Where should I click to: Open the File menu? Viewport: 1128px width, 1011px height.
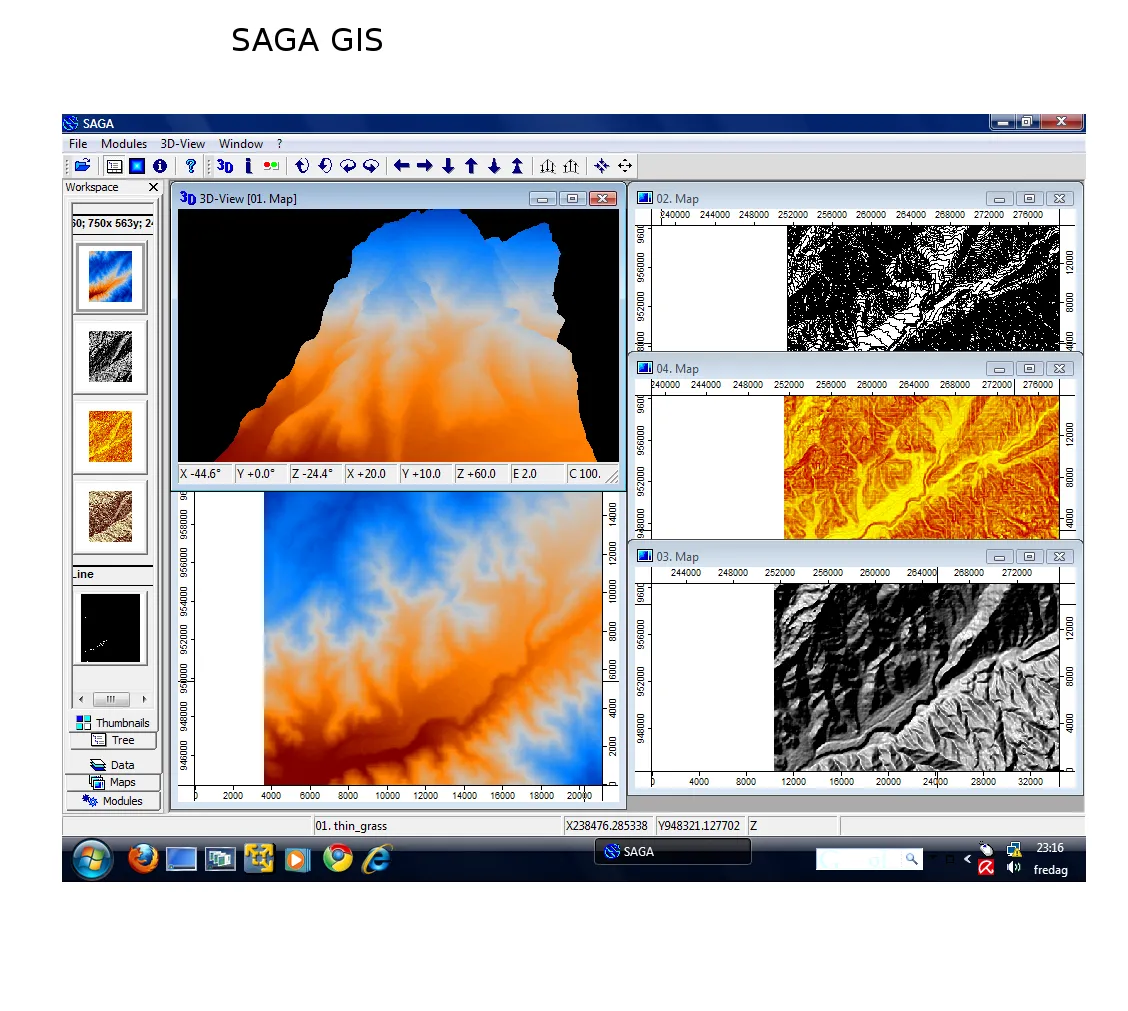pos(78,144)
